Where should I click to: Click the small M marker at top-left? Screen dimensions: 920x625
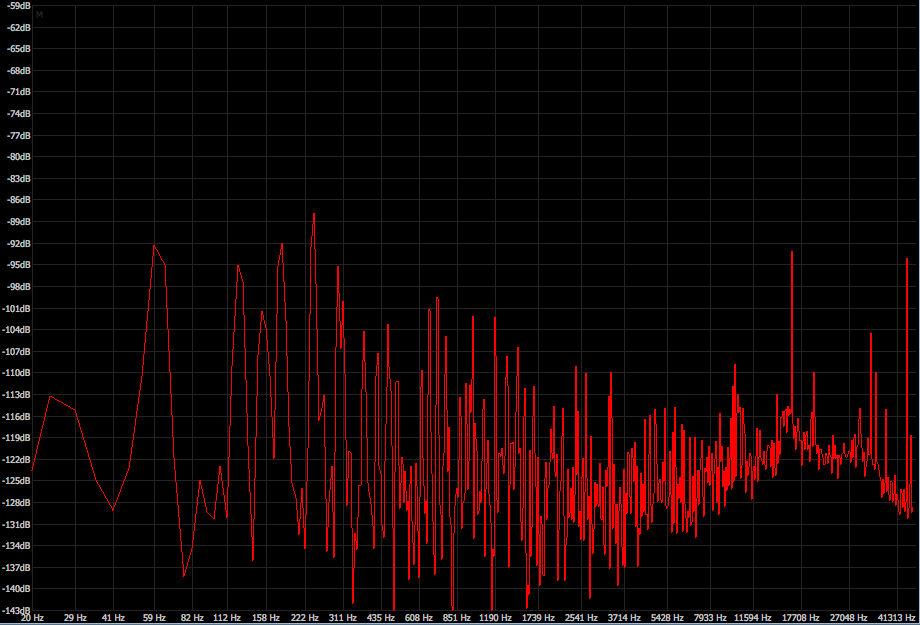coord(39,15)
